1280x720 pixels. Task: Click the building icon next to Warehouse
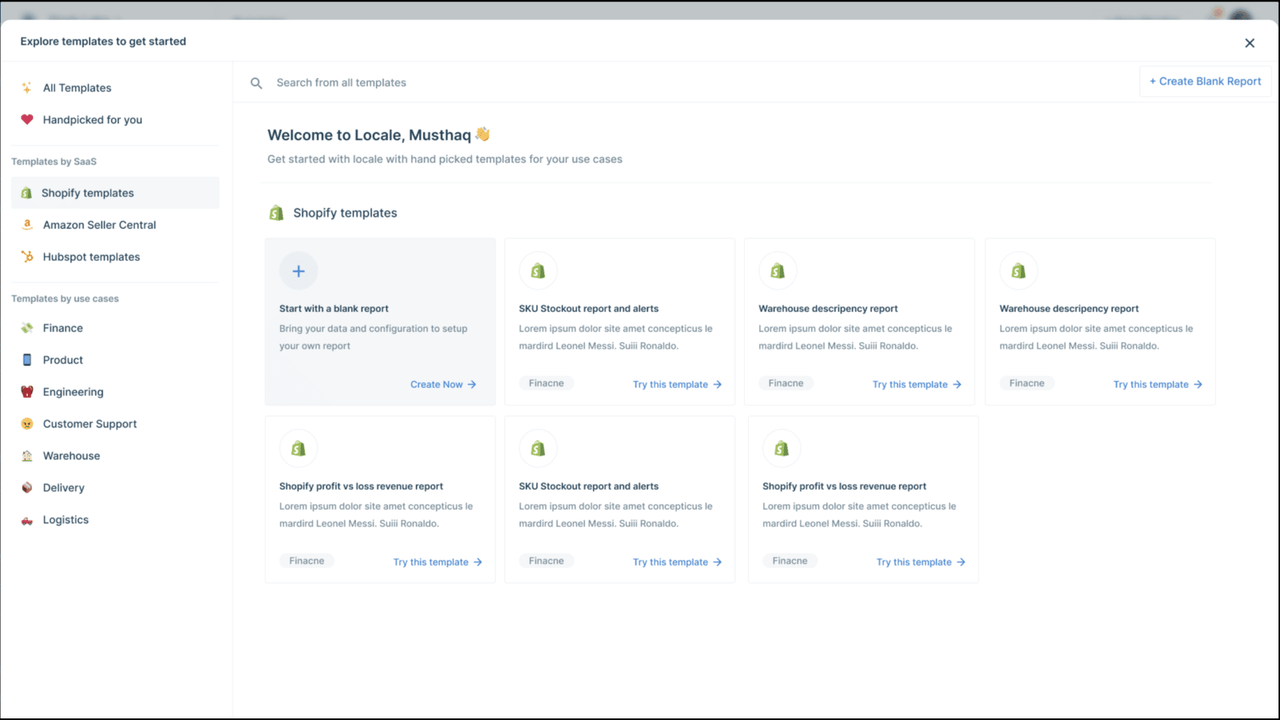tap(27, 456)
